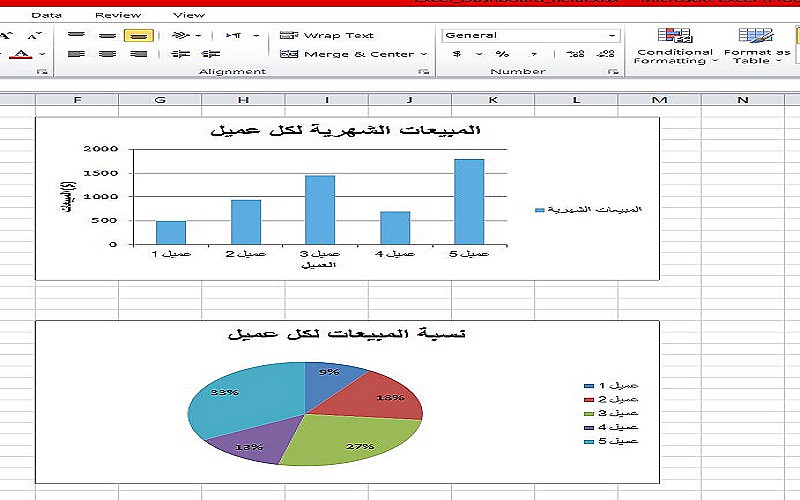
Task: Open the Alignment group dialog launcher
Action: pyautogui.click(x=423, y=72)
